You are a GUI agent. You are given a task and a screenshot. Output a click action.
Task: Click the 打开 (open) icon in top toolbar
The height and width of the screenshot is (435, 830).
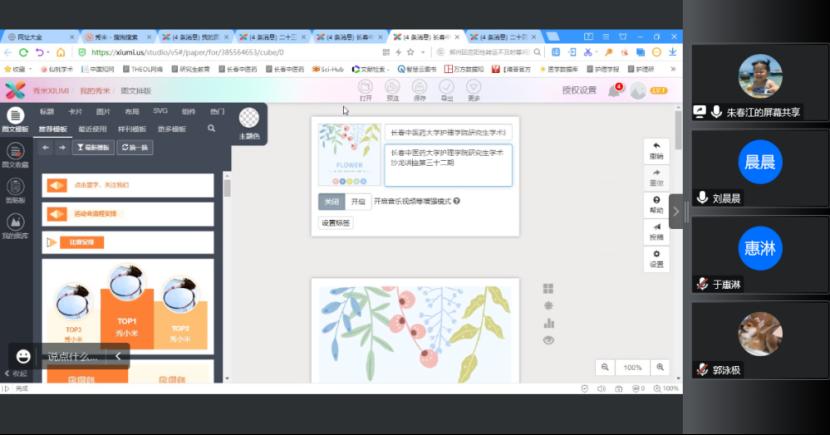pyautogui.click(x=365, y=92)
